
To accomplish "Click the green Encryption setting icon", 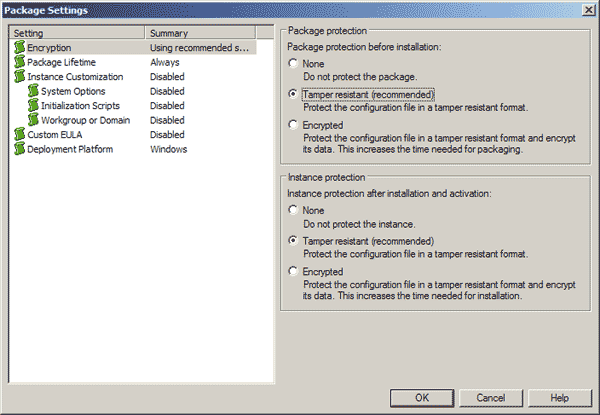I will [x=19, y=47].
